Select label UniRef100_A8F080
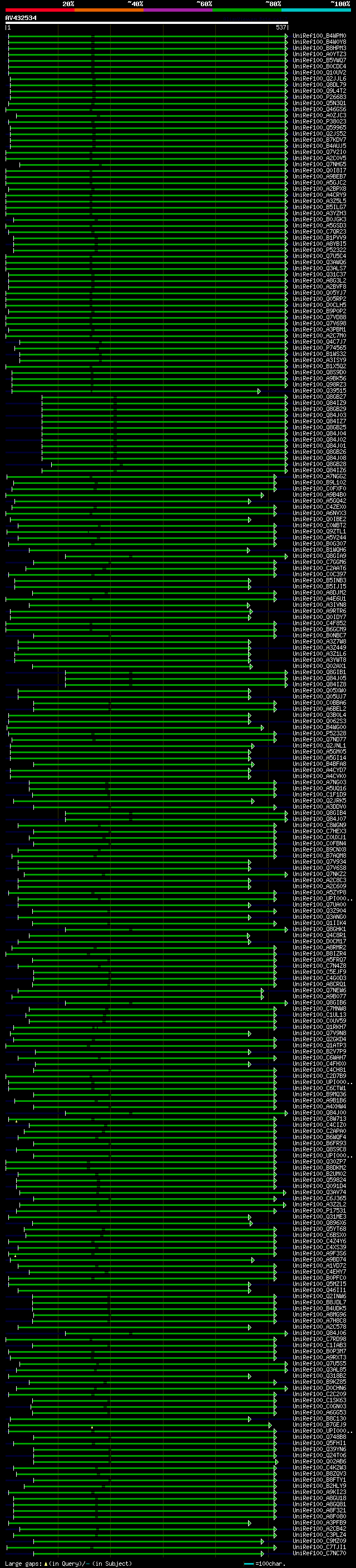Screen dimensions: 356x1568 click(x=319, y=1516)
